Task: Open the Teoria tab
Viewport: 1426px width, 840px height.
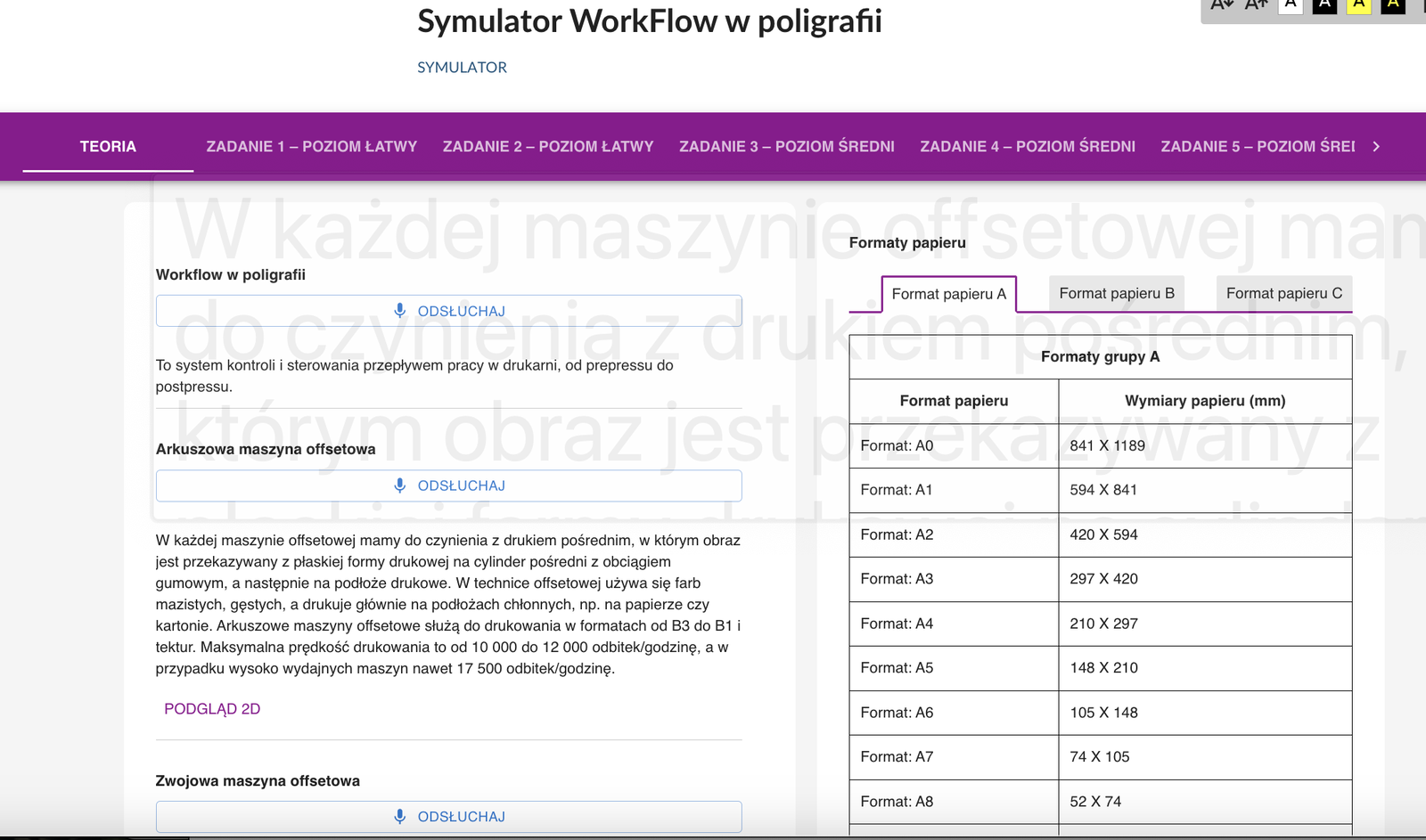Action: pos(108,146)
